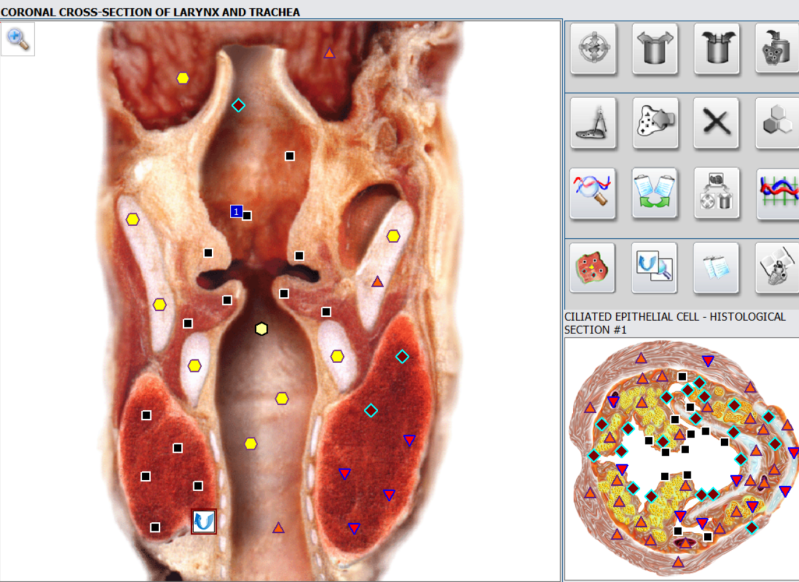The width and height of the screenshot is (799, 582).
Task: Click the red organ with yellow dots icon
Action: click(594, 268)
